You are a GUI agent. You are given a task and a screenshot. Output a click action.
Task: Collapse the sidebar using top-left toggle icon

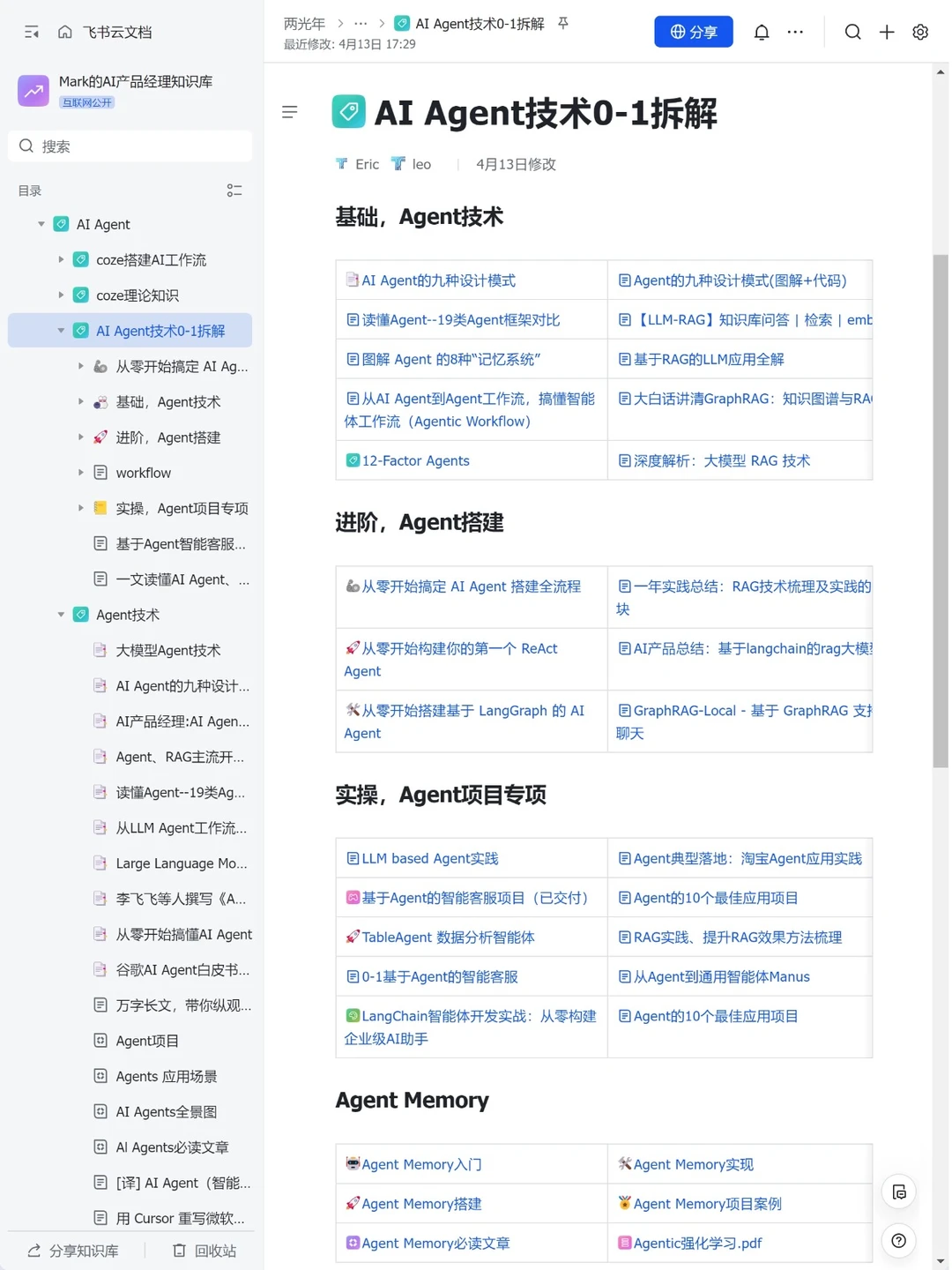[x=32, y=32]
